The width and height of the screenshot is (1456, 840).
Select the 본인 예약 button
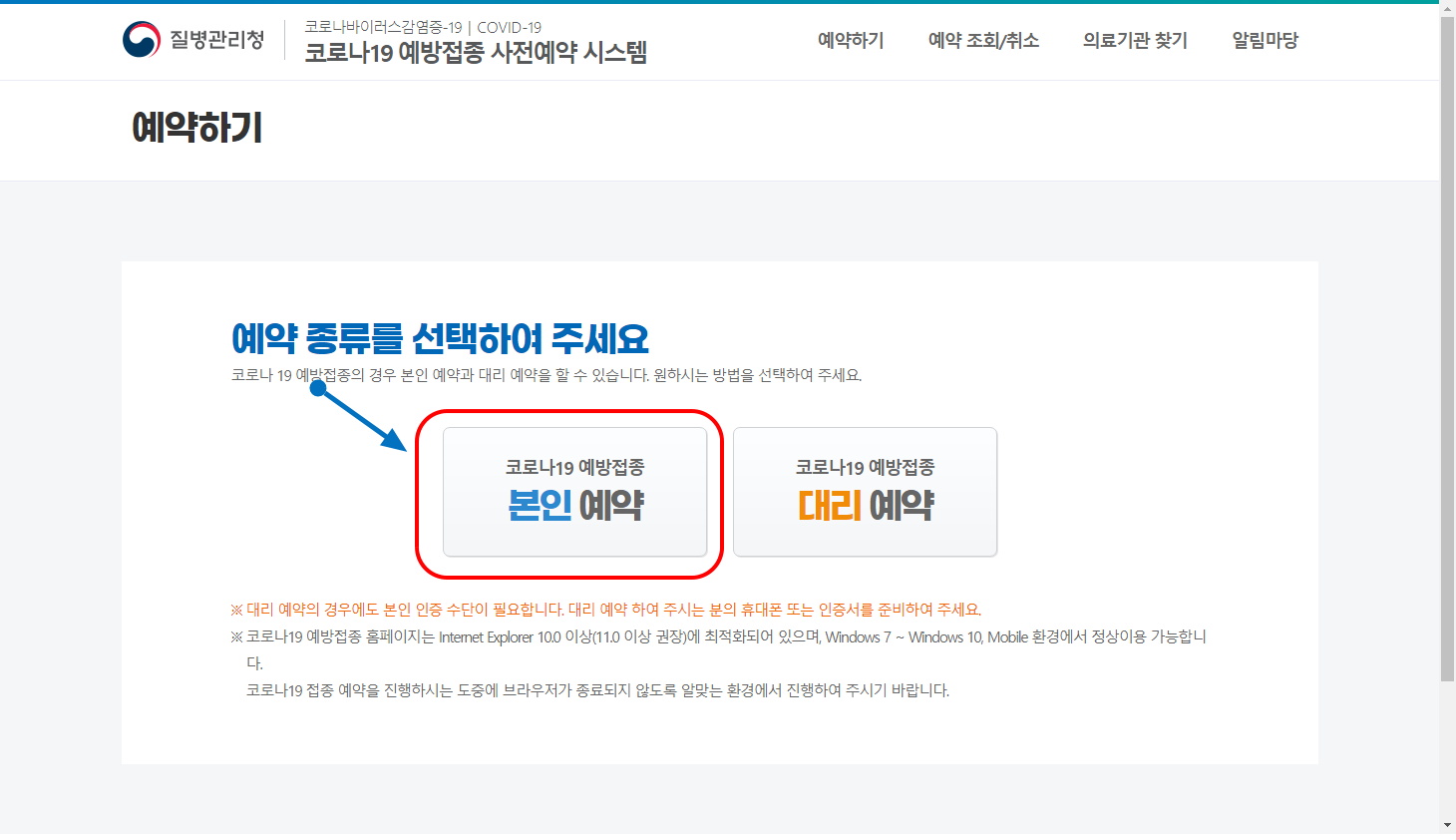[575, 492]
